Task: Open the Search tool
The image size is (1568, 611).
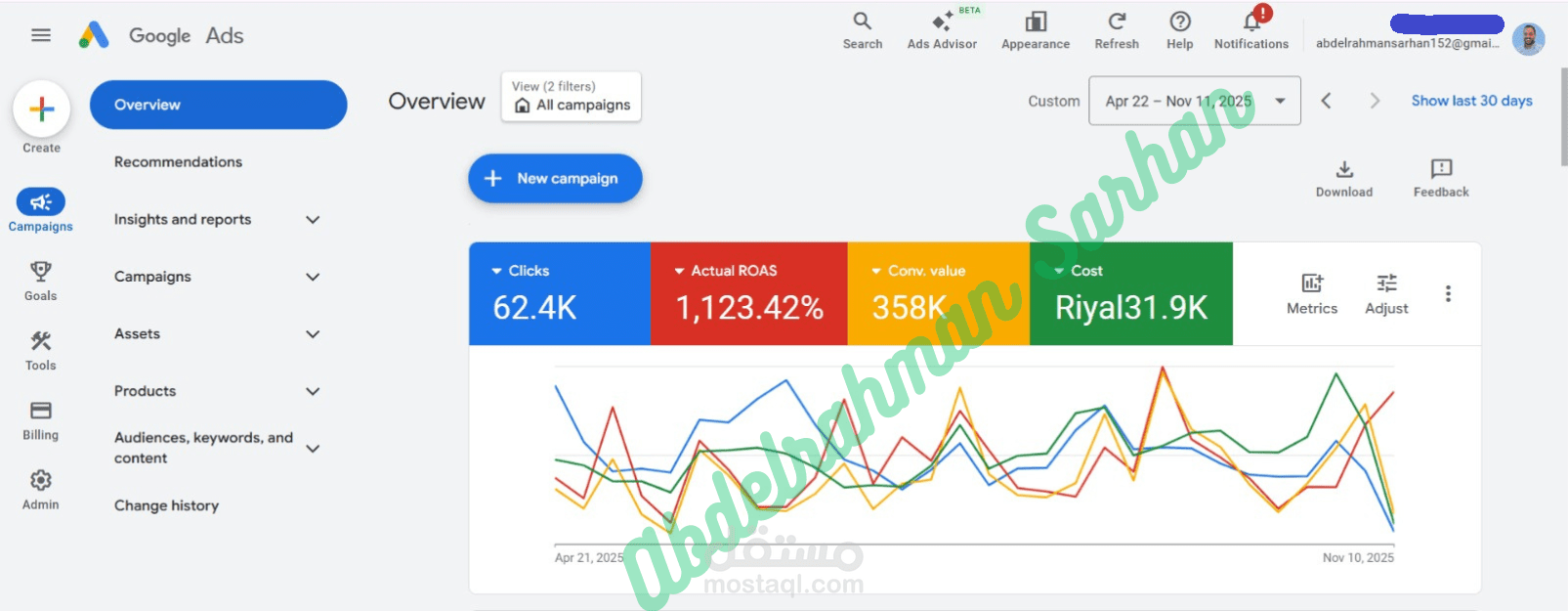Action: pos(863,30)
